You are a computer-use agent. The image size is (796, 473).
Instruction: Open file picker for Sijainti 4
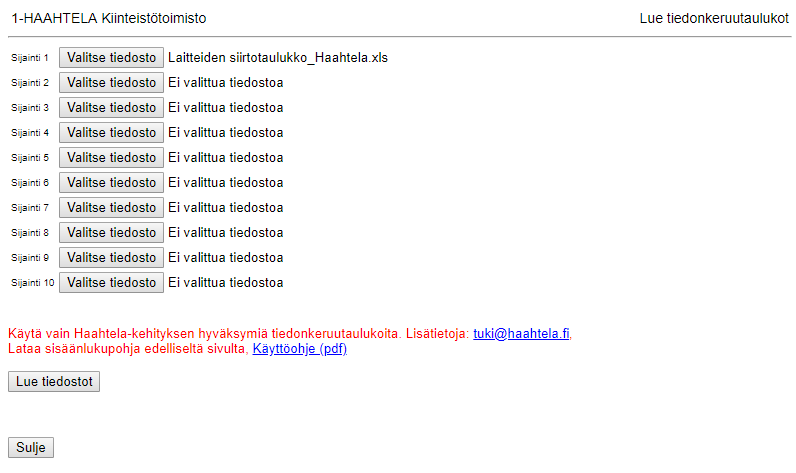(x=111, y=133)
